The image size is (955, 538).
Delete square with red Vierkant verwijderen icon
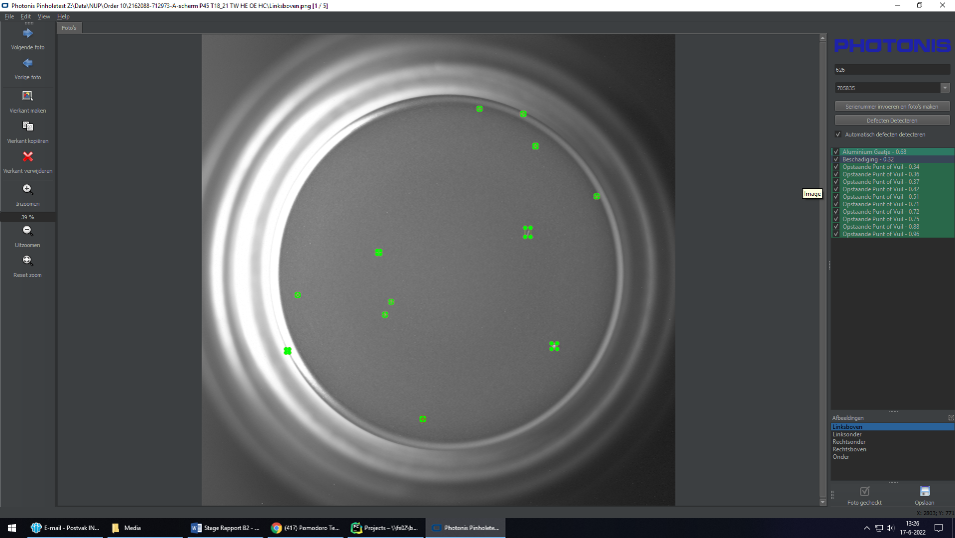pos(28,157)
